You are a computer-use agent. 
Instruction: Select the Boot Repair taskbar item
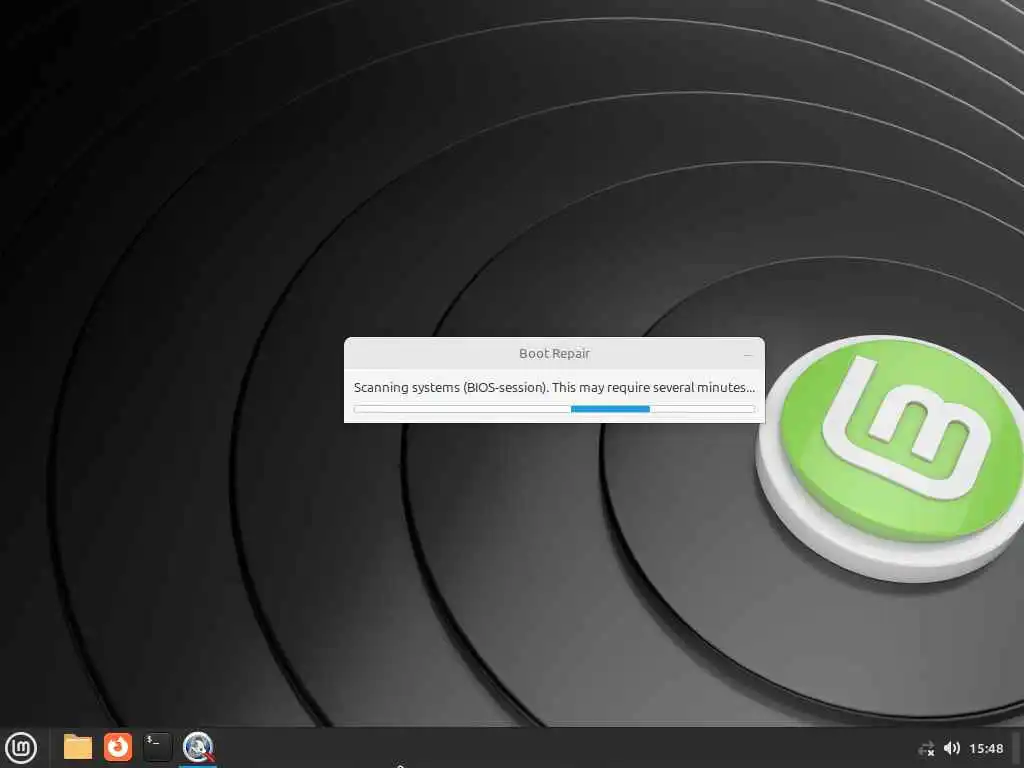[x=198, y=748]
